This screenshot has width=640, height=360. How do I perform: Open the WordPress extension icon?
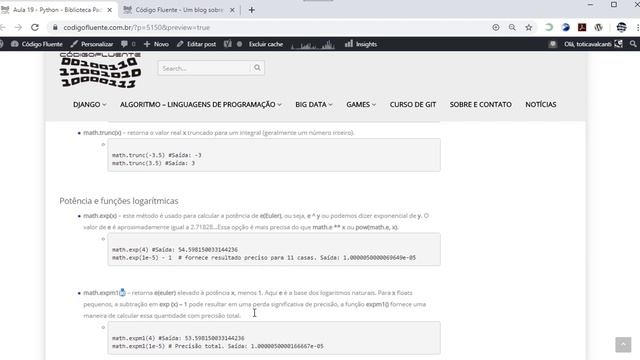tap(598, 27)
